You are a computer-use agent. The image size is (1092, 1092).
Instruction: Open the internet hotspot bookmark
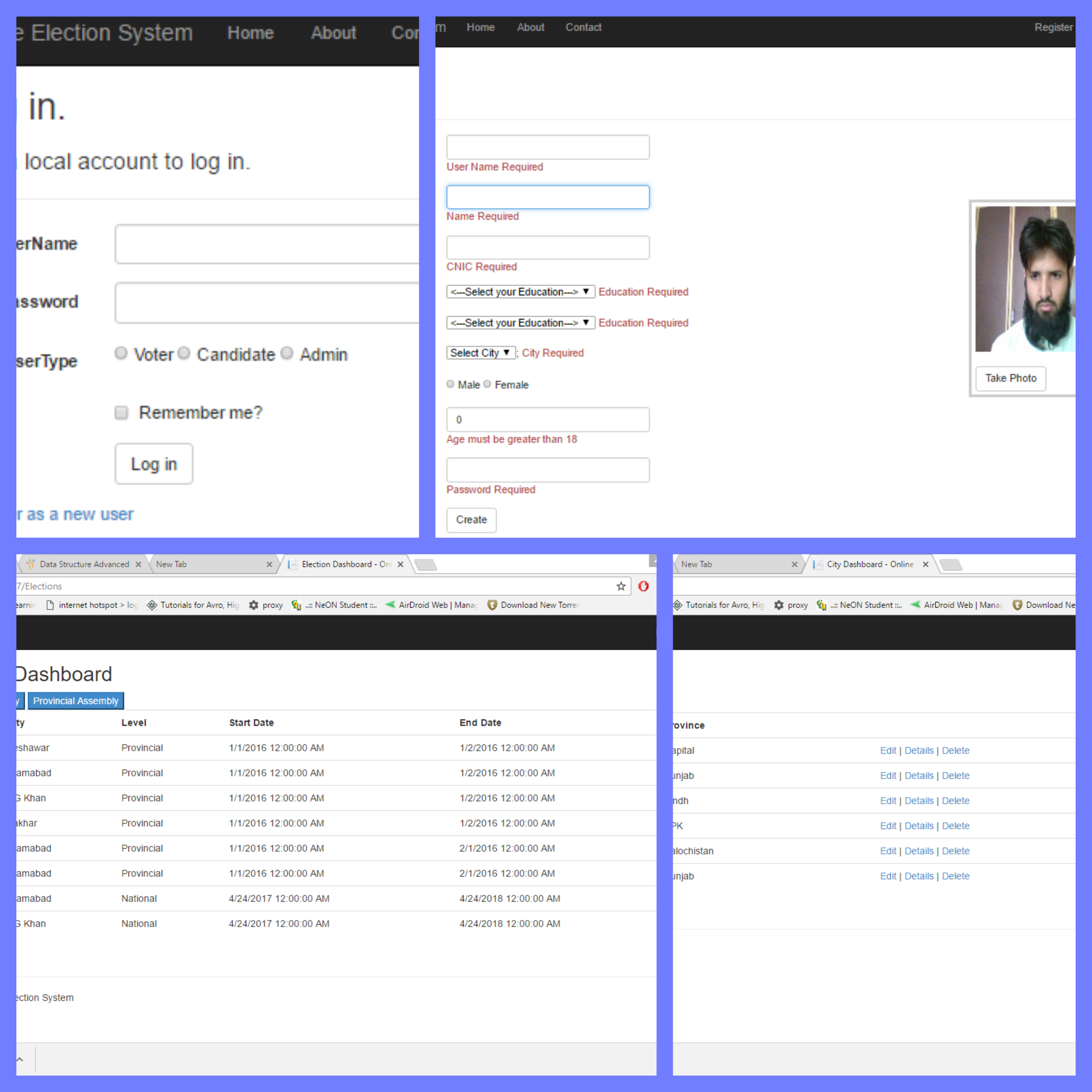point(91,605)
